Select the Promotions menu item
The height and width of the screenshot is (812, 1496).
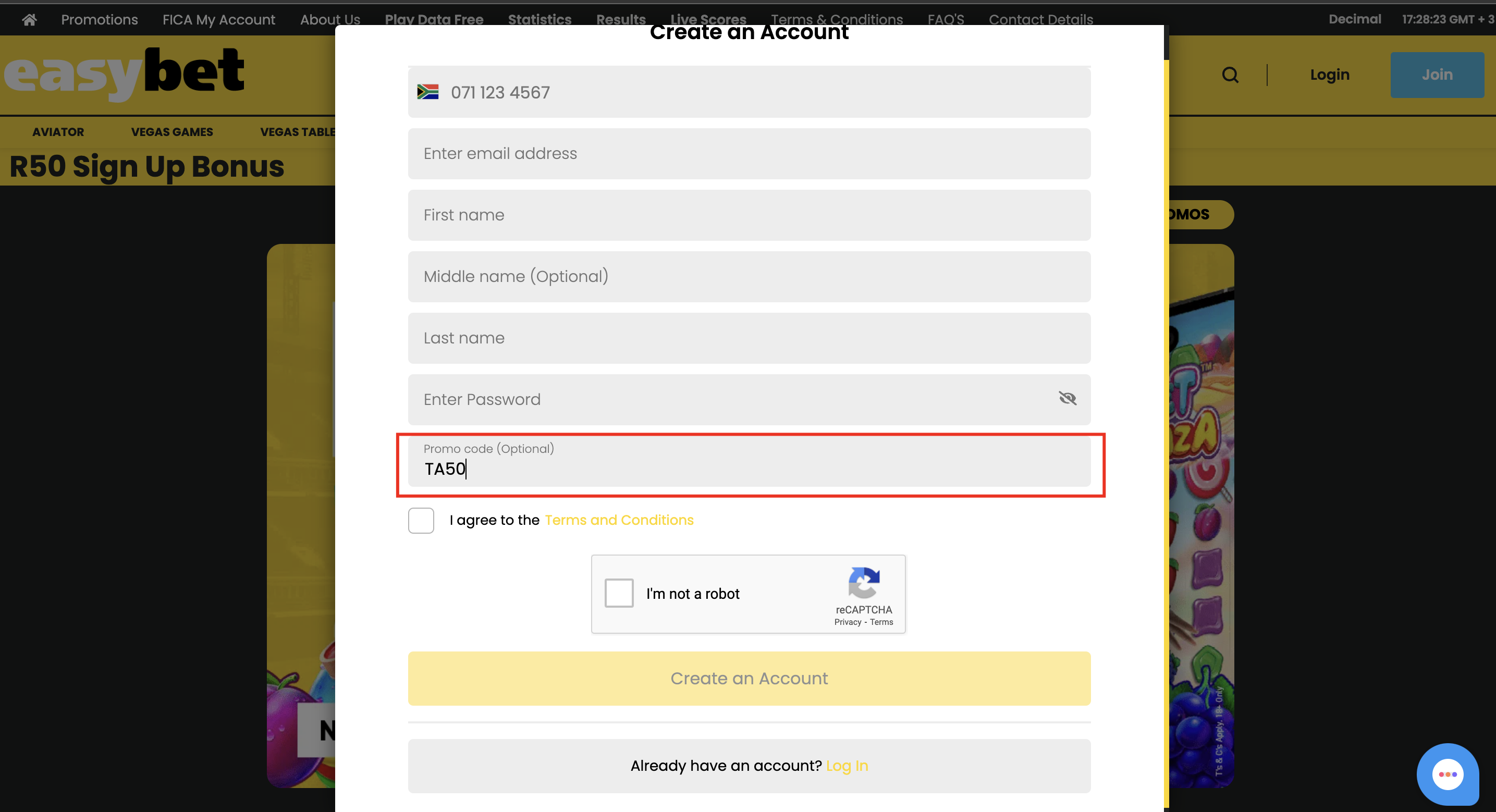tap(99, 19)
